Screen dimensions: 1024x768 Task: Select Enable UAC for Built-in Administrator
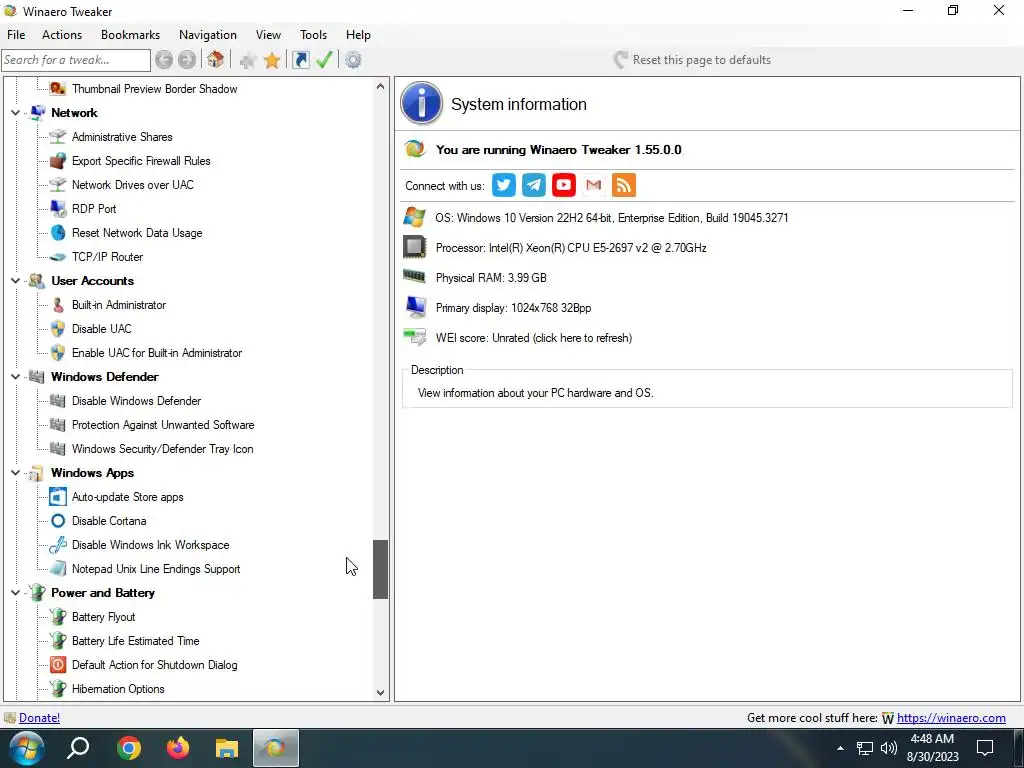[x=157, y=353]
